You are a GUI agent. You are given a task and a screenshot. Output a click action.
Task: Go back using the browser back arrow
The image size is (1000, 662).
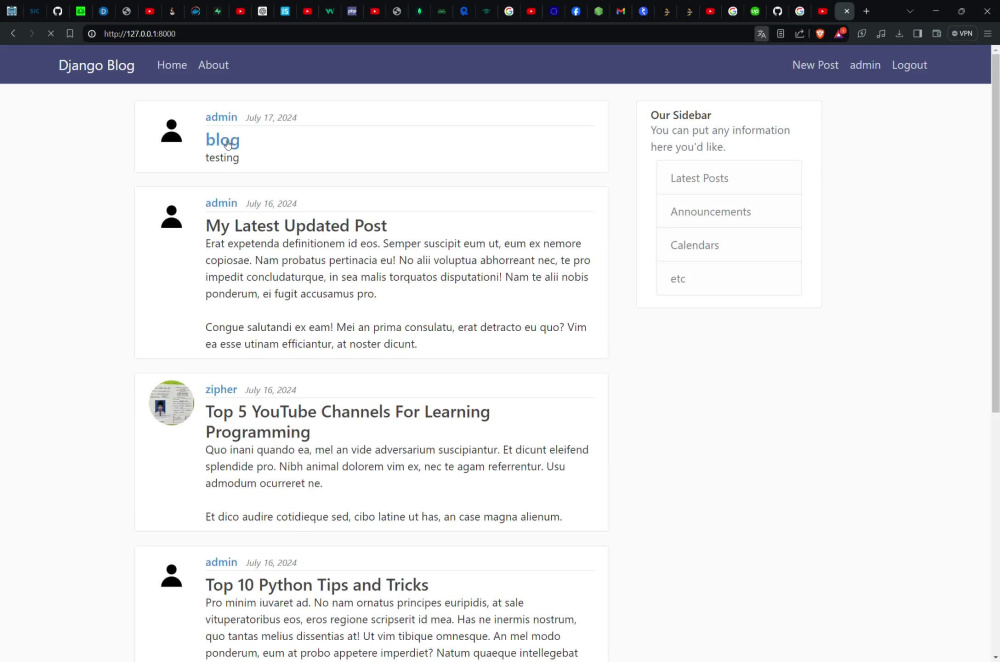(x=13, y=33)
